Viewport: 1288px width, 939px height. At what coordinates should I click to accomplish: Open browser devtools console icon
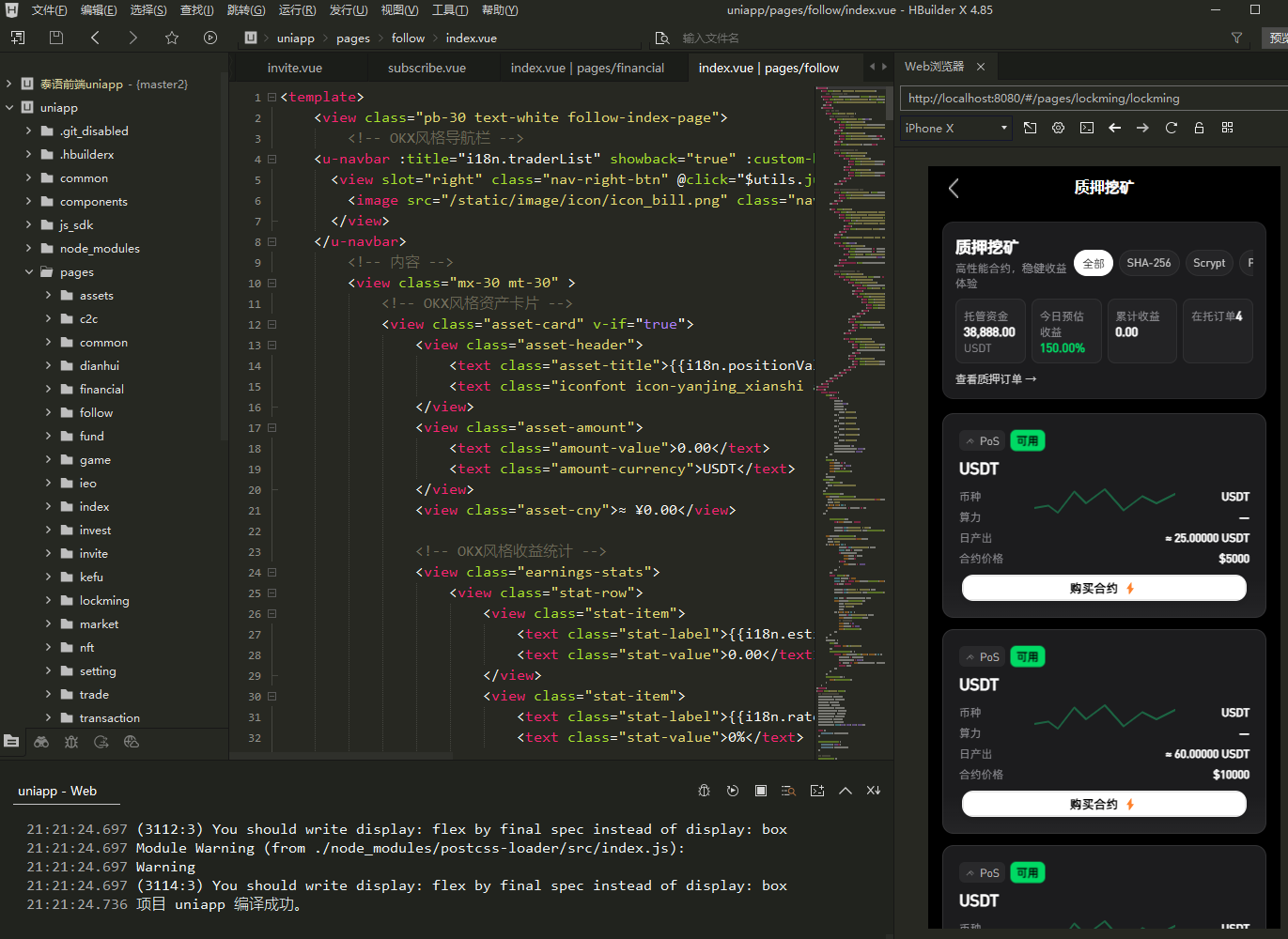point(1087,128)
